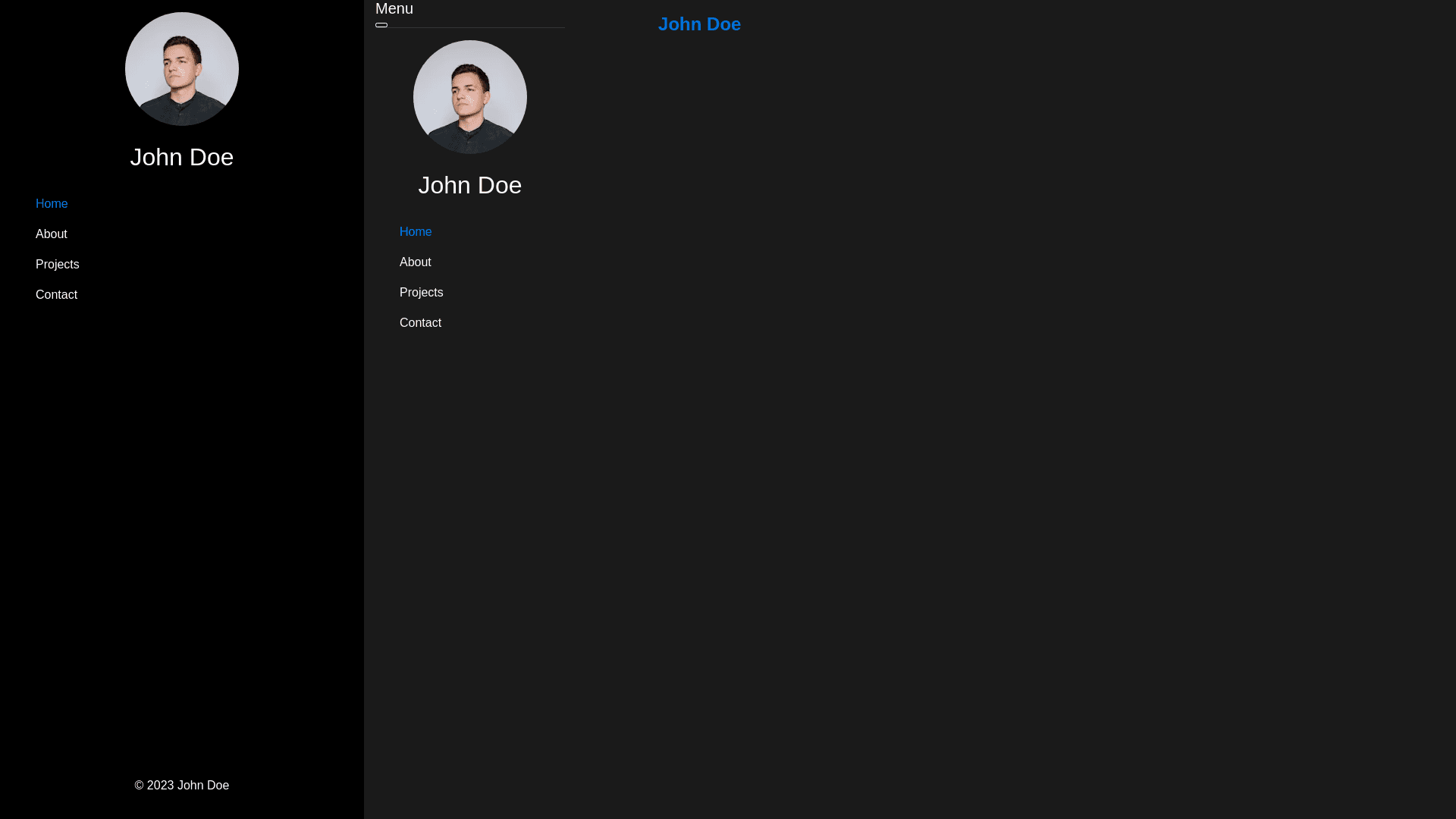Click the John Doe name in black sidebar
This screenshot has height=819, width=1456.
(x=182, y=157)
